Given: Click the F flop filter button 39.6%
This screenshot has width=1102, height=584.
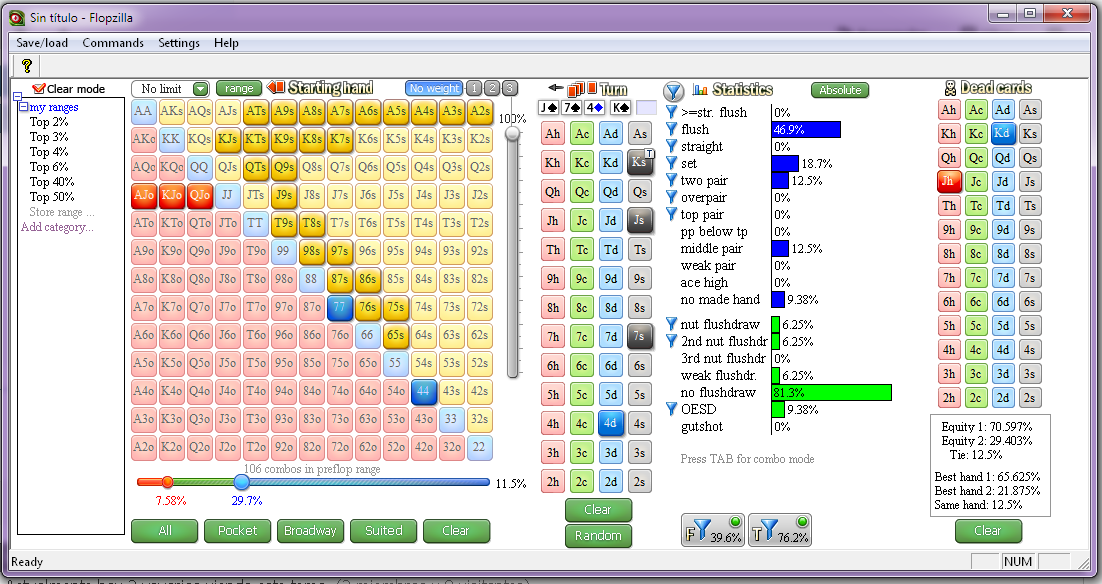Looking at the screenshot, I should click(713, 530).
